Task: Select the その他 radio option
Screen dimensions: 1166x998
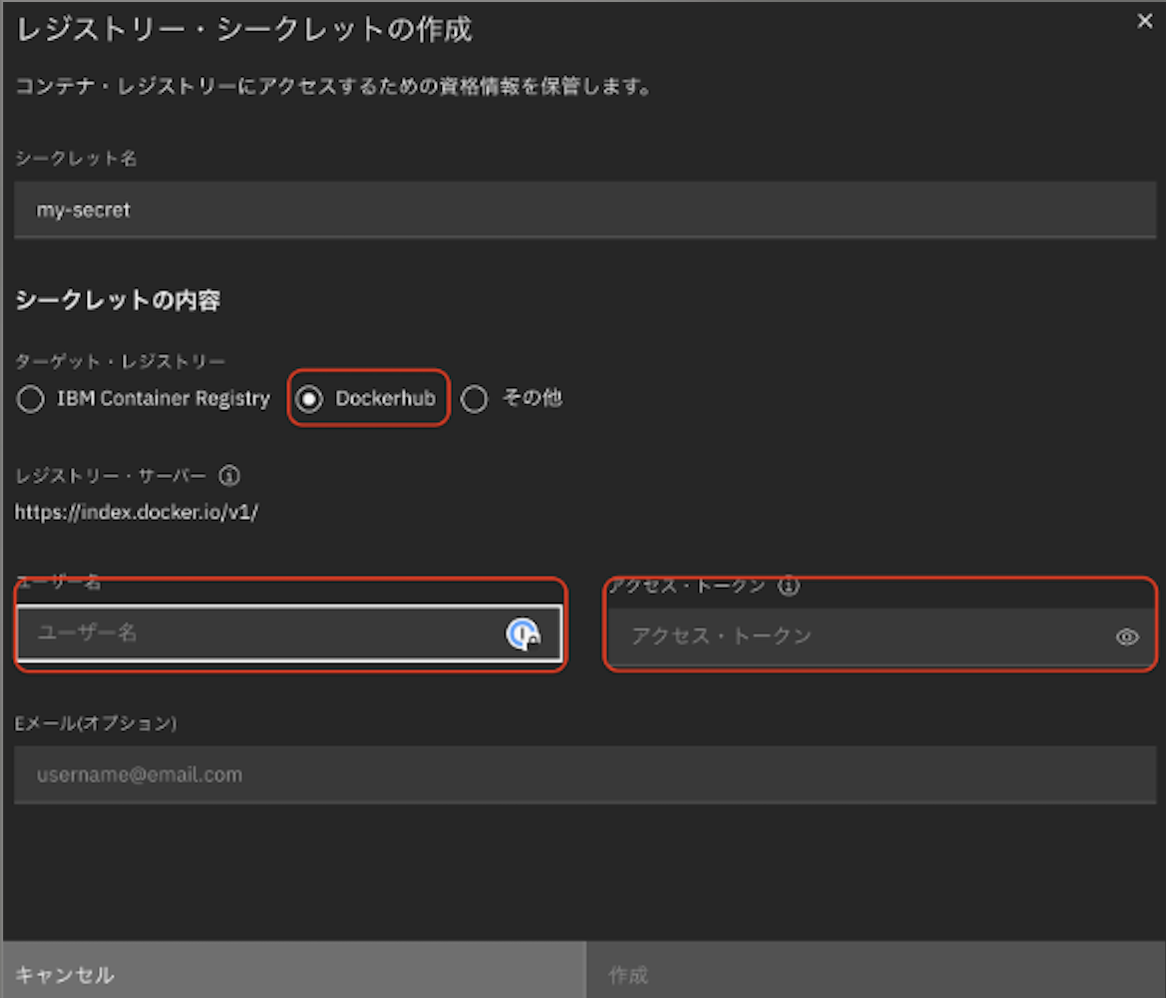Action: point(474,399)
